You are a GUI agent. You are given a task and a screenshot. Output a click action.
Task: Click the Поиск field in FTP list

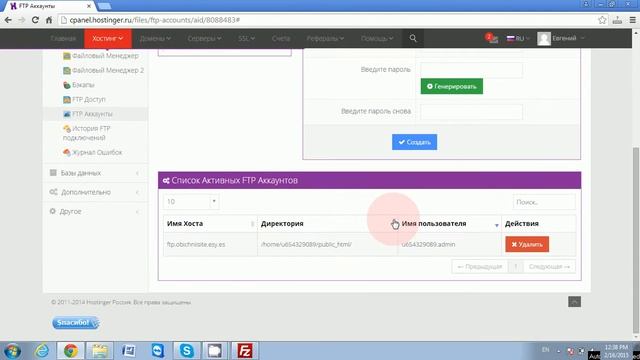coord(544,202)
